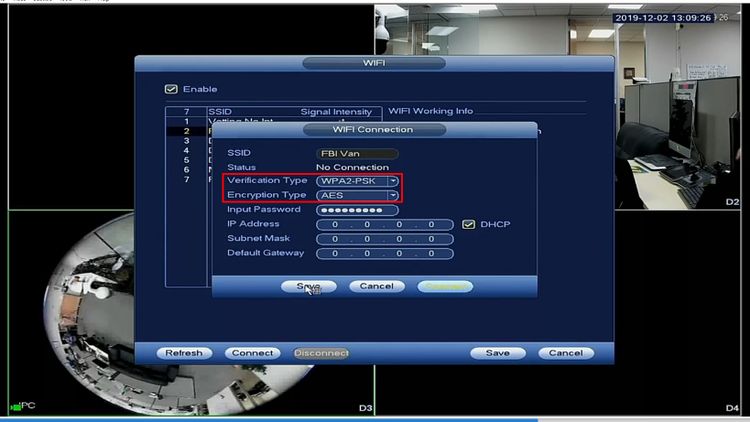Select the AES encryption combo box
Image resolution: width=750 pixels, height=422 pixels.
[357, 196]
